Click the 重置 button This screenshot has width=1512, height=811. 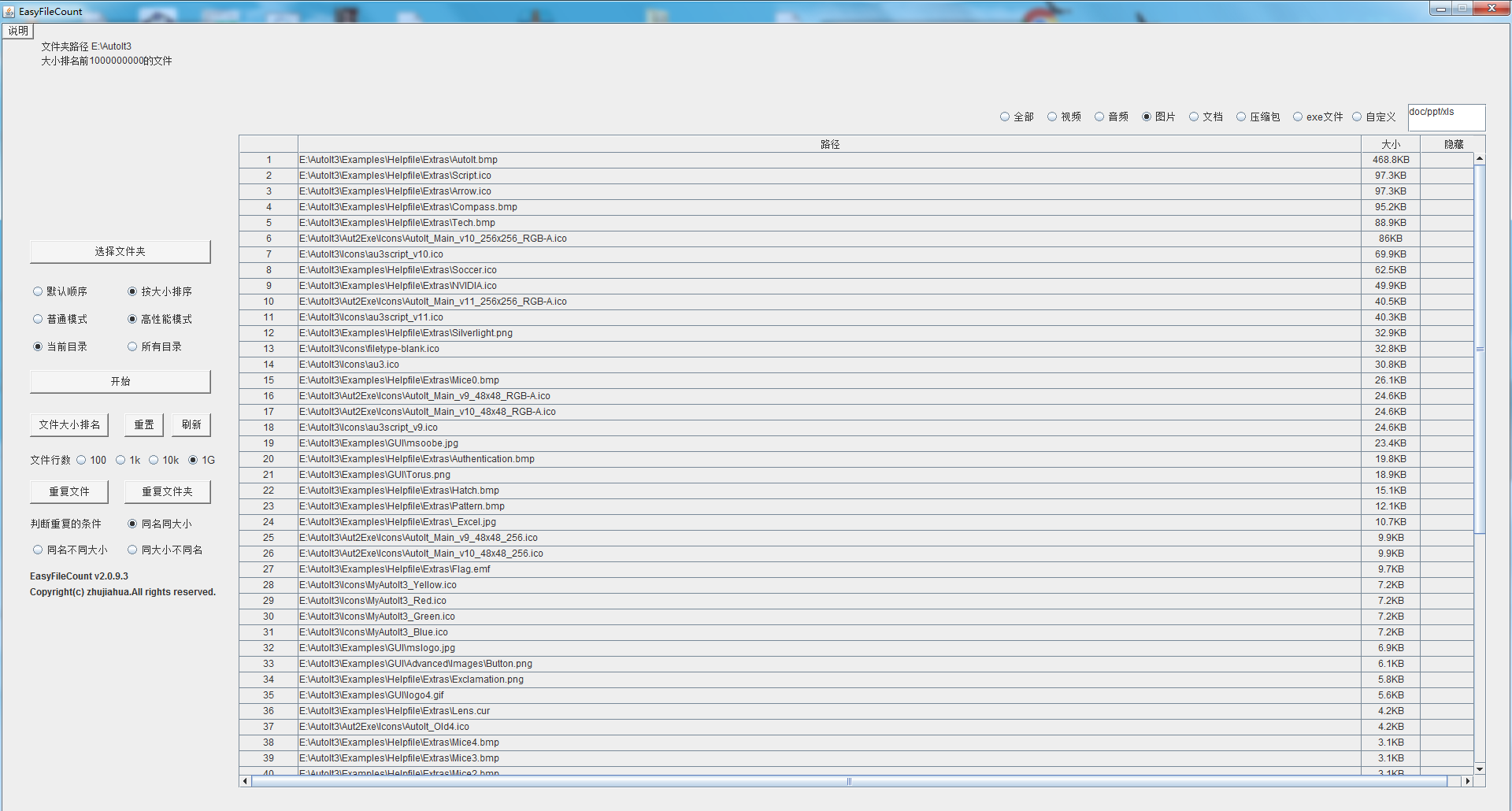point(144,425)
